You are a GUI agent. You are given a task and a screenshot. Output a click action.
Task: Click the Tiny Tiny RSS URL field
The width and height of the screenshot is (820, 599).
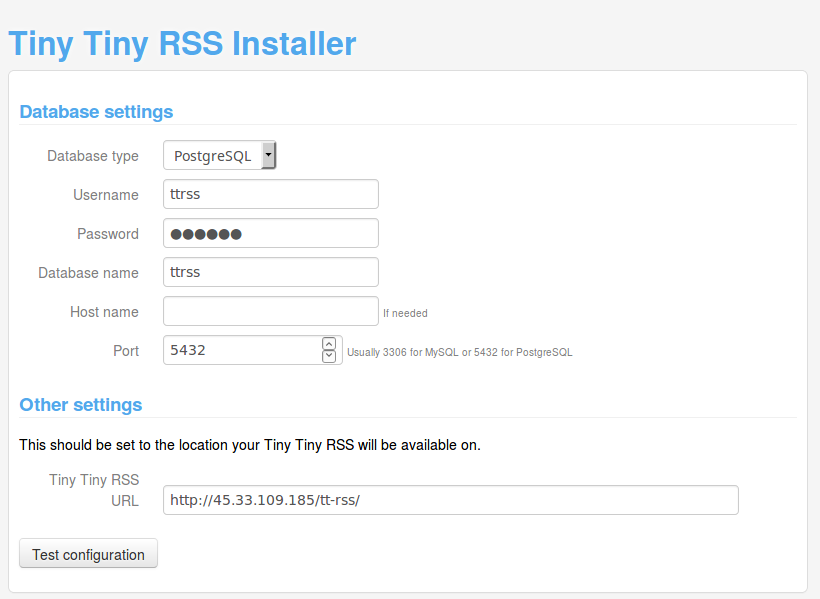pyautogui.click(x=450, y=500)
